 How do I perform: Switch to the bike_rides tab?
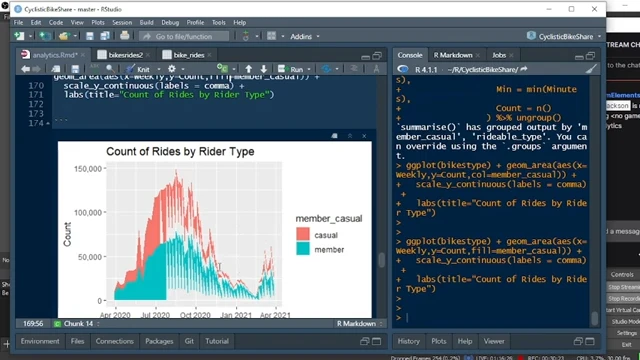tap(188, 55)
